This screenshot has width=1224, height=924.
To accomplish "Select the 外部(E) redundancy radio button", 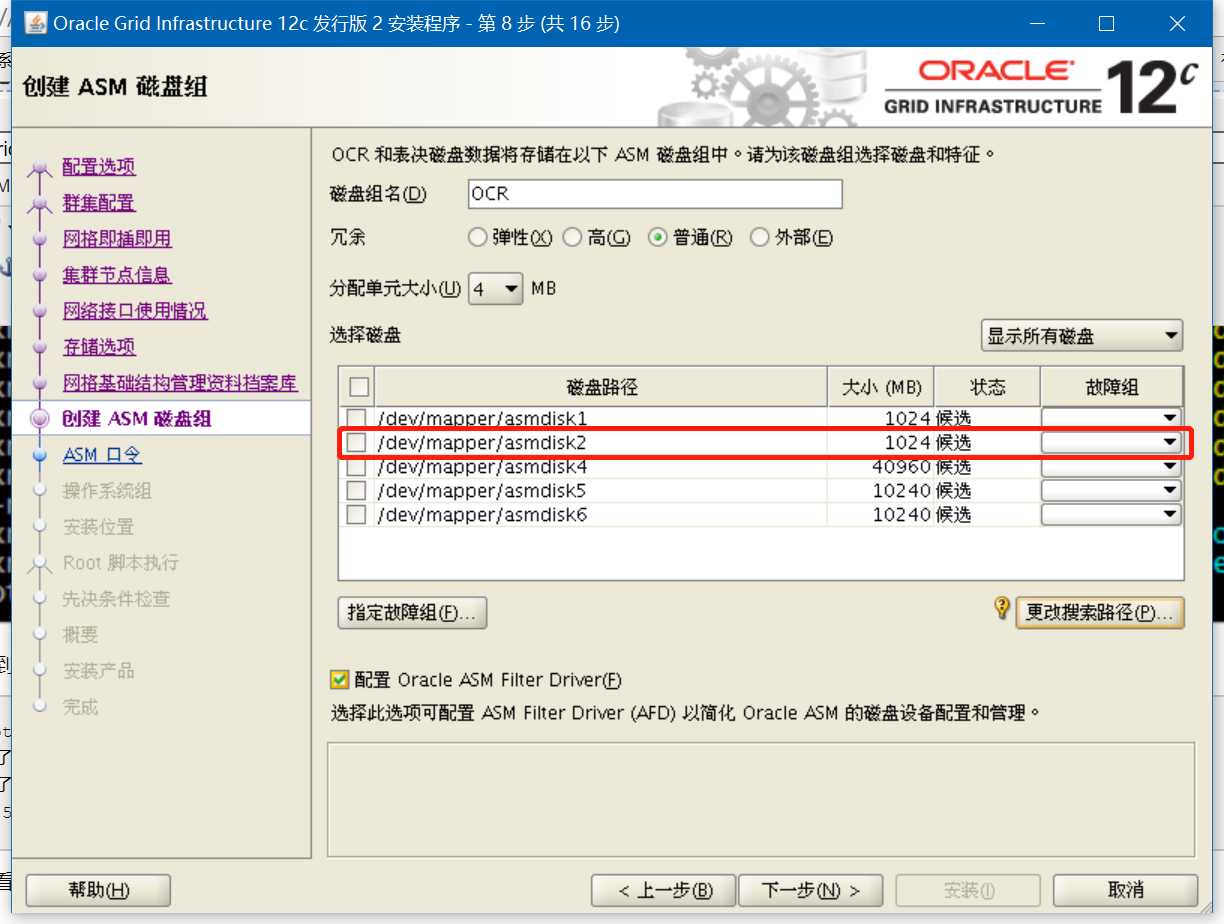I will [x=759, y=237].
